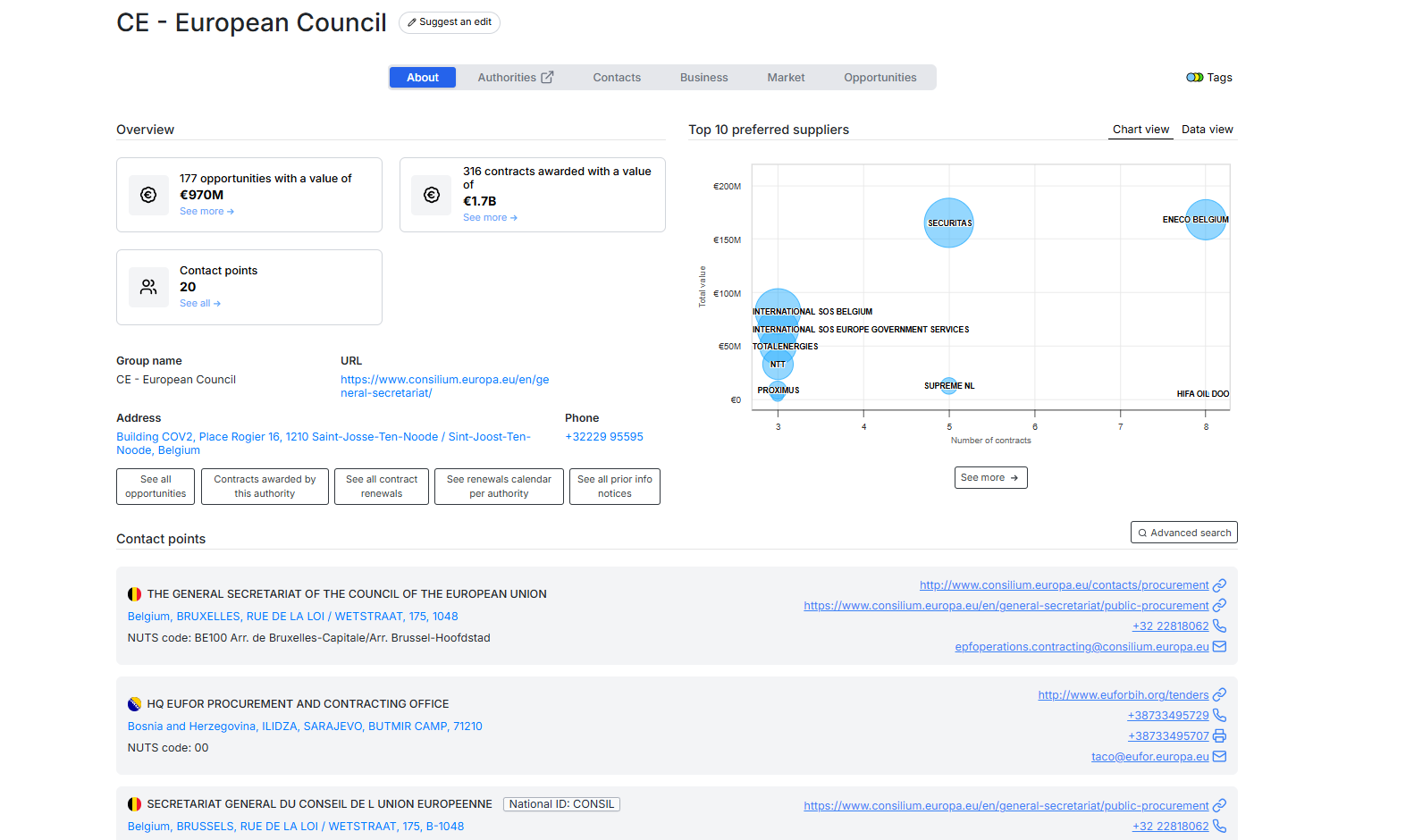This screenshot has width=1414, height=840.
Task: Click Belgian flag beside SECRETARIAT GENERAL DU CONSEIL
Action: coord(134,804)
